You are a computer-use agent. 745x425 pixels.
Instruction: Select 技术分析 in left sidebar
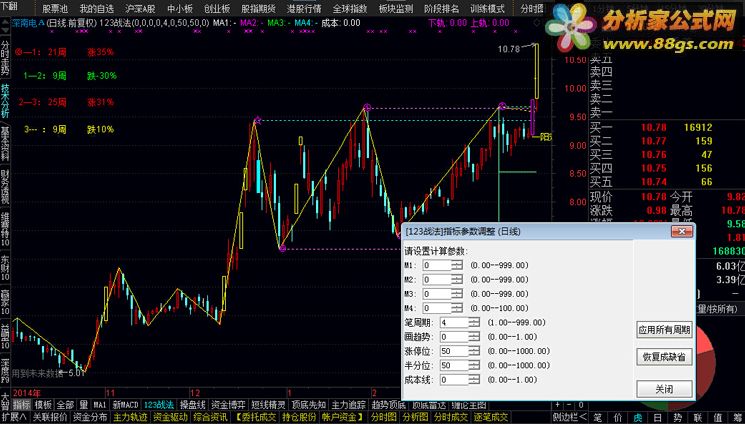click(5, 102)
